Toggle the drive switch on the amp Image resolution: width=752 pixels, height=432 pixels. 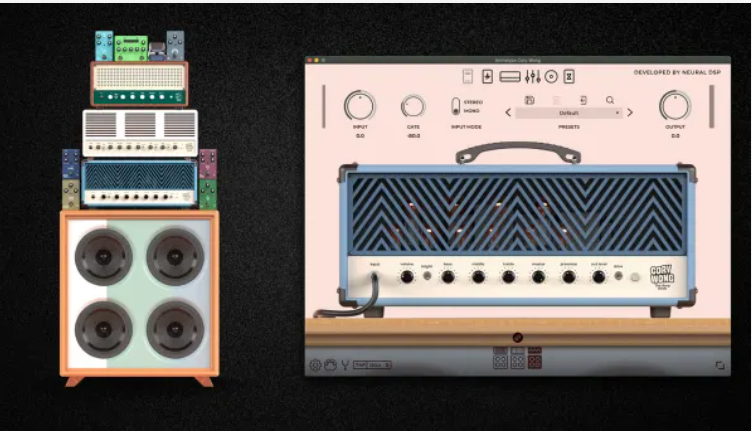(x=619, y=276)
